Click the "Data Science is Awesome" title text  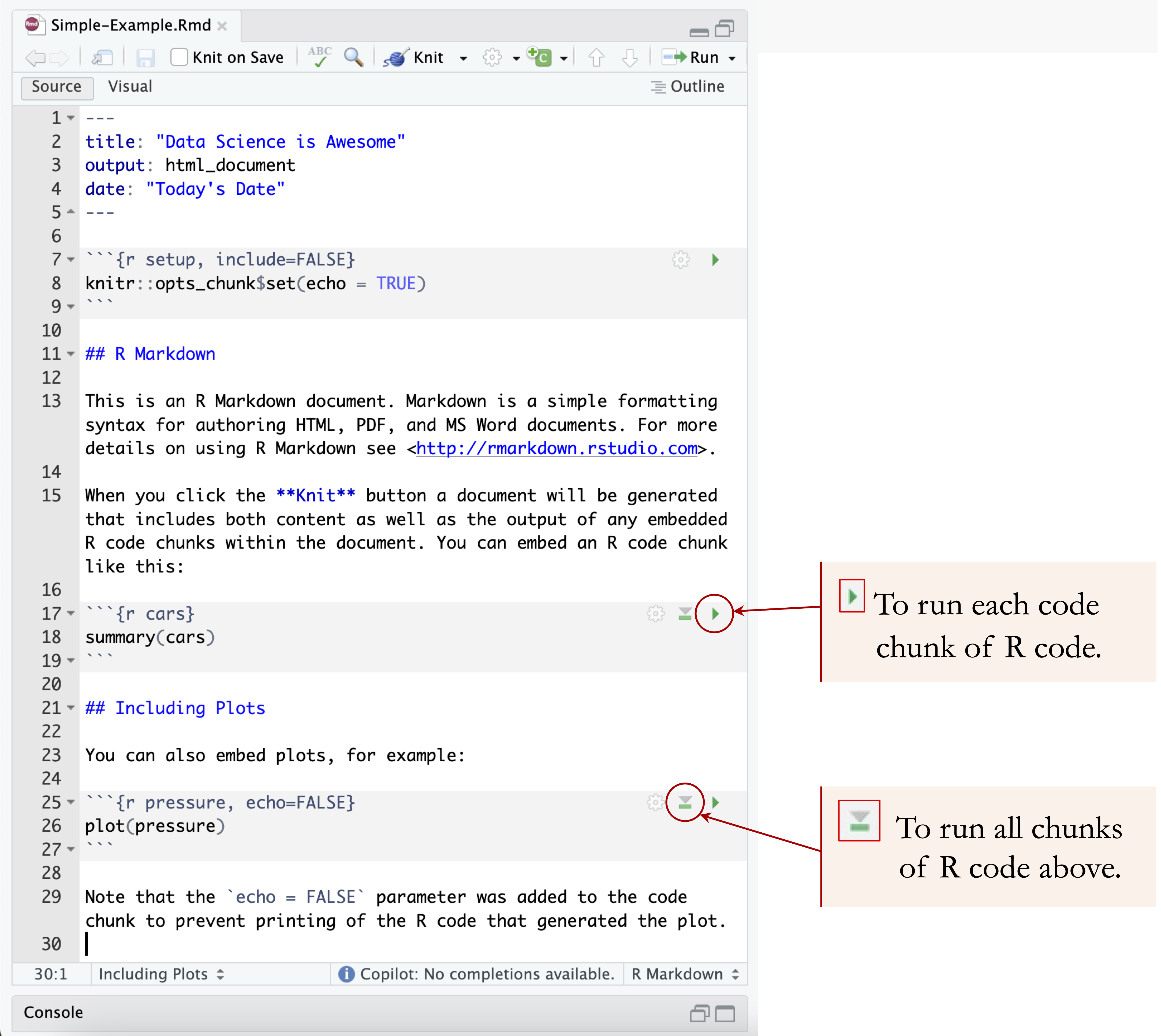[x=280, y=142]
